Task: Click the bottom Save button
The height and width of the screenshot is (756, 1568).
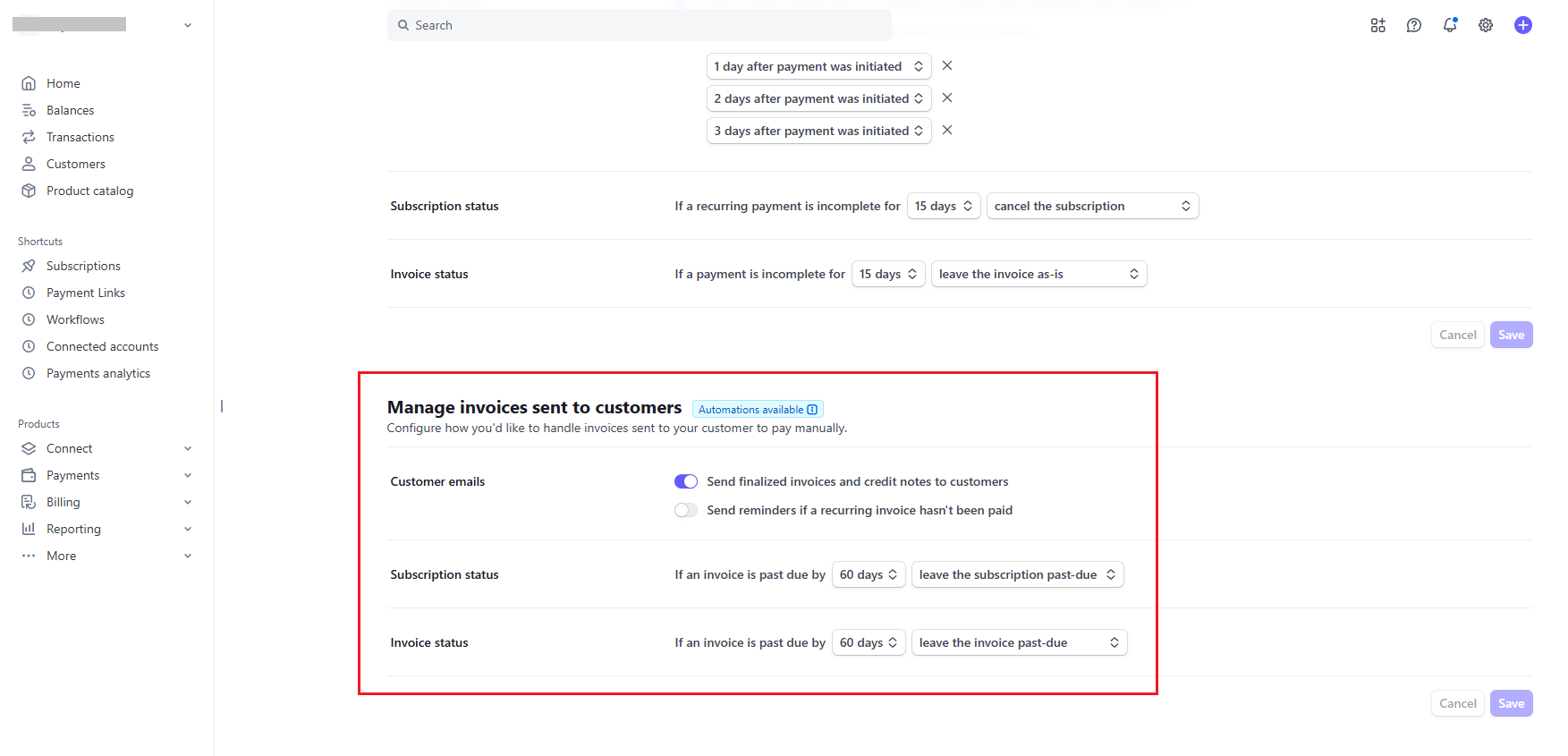Action: pyautogui.click(x=1511, y=703)
